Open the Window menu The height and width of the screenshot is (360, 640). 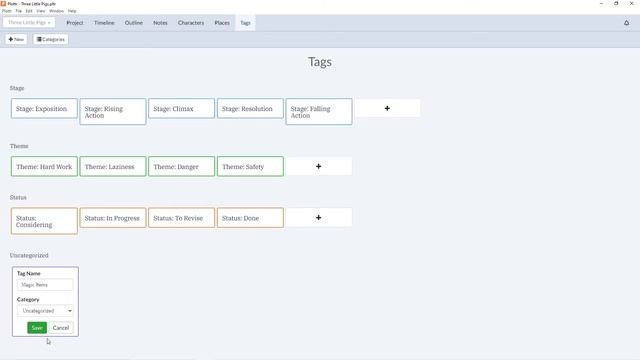pyautogui.click(x=56, y=11)
